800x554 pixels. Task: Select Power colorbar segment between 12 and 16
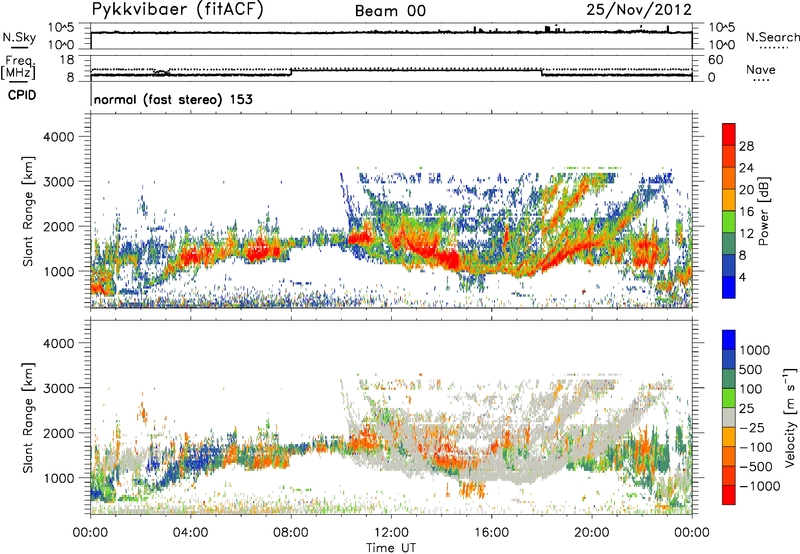point(729,221)
